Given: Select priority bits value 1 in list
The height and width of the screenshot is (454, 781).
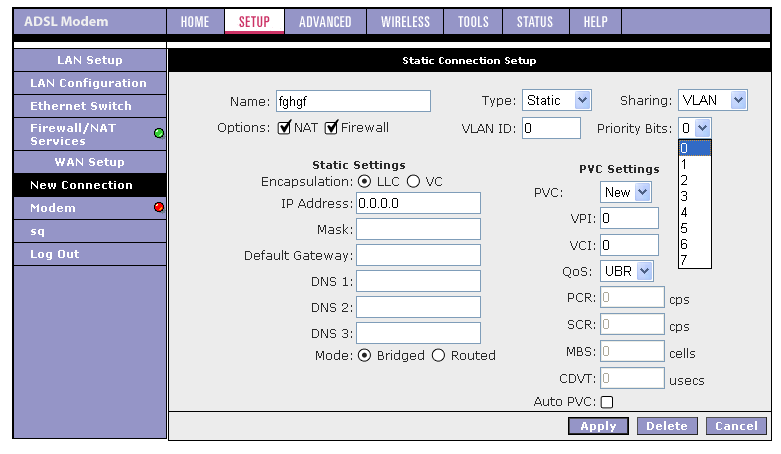Looking at the screenshot, I should 695,164.
